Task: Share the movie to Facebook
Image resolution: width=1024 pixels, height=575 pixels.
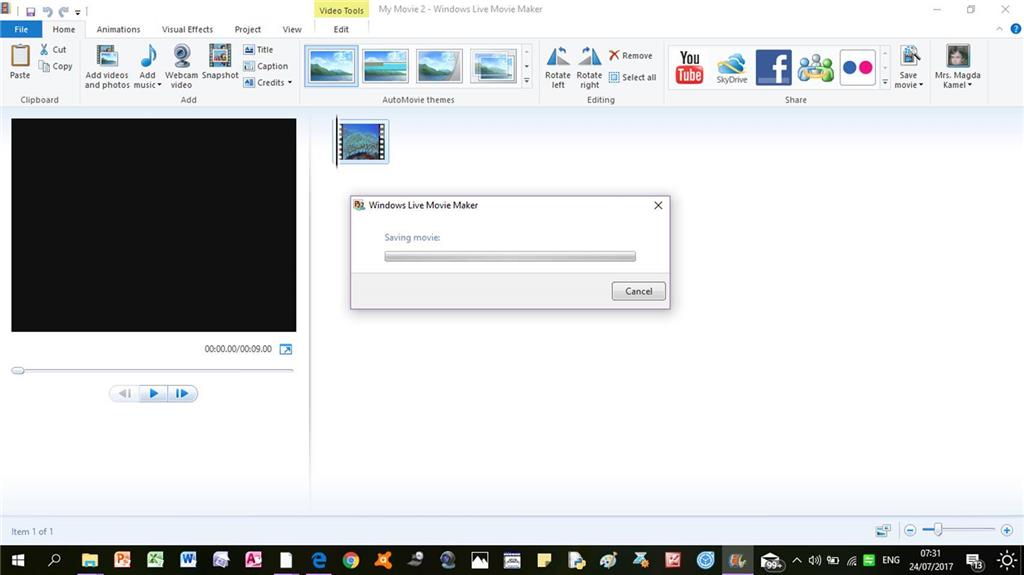Action: pyautogui.click(x=773, y=67)
